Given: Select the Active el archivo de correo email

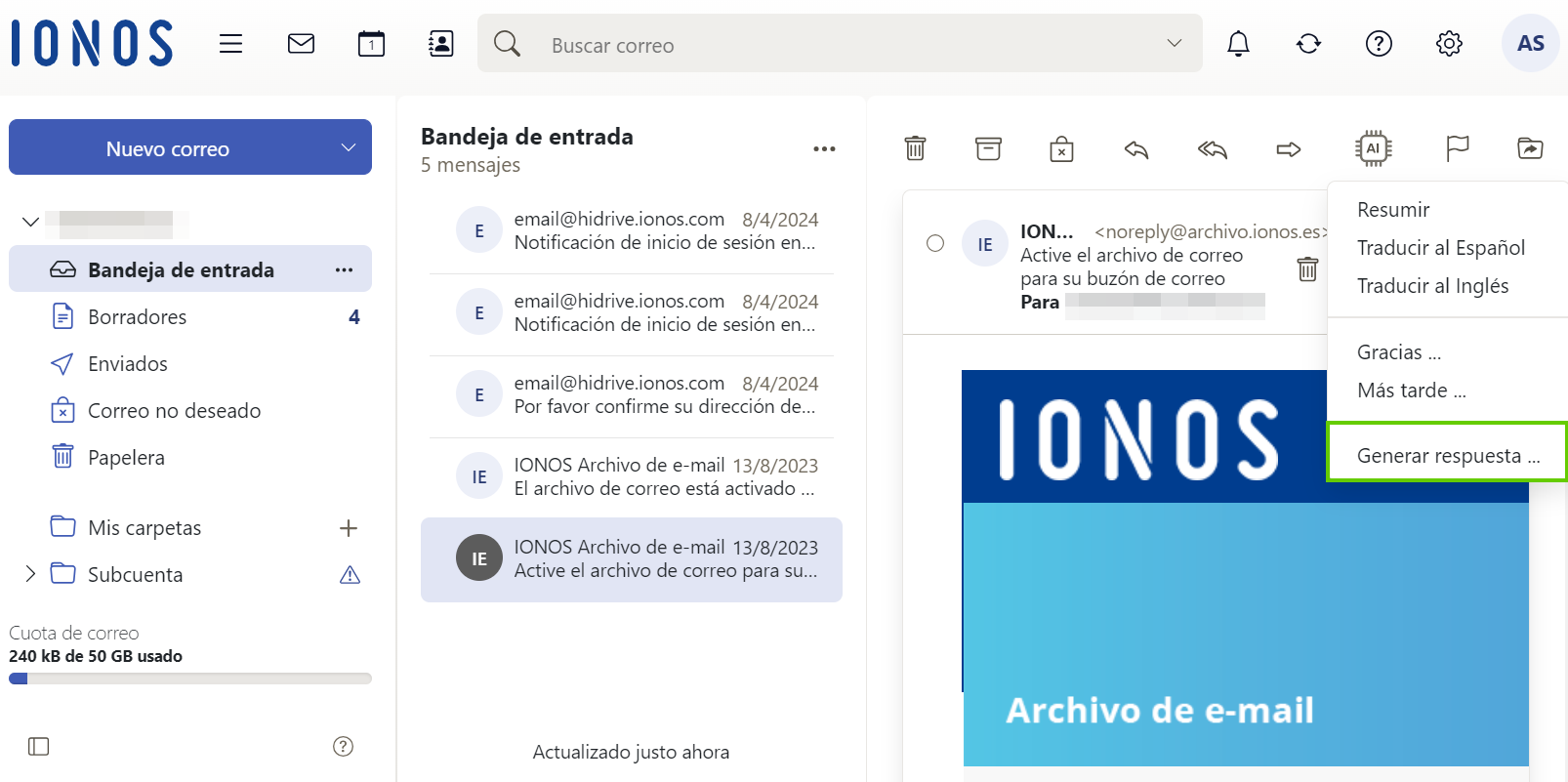Looking at the screenshot, I should (632, 559).
